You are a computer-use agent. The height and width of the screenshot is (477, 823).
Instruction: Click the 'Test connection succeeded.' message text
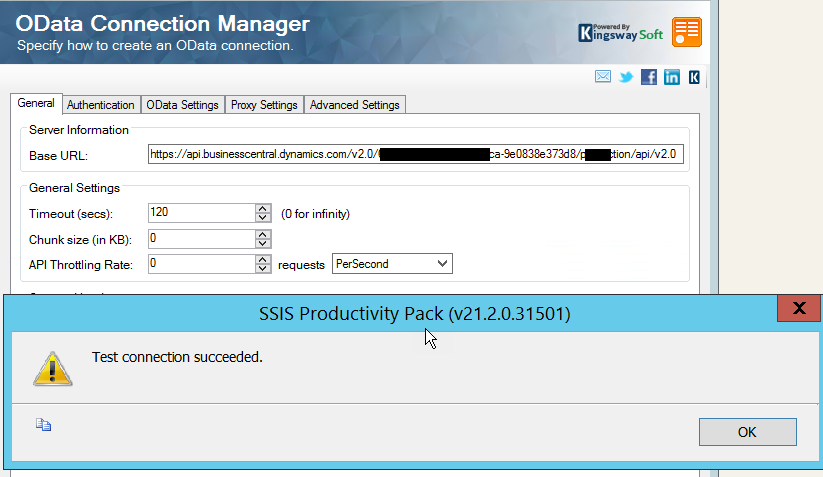click(177, 357)
